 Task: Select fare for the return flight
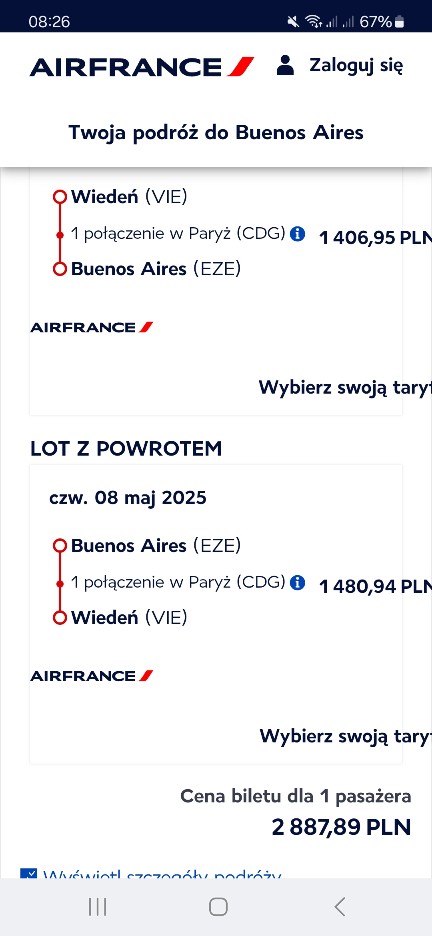345,736
